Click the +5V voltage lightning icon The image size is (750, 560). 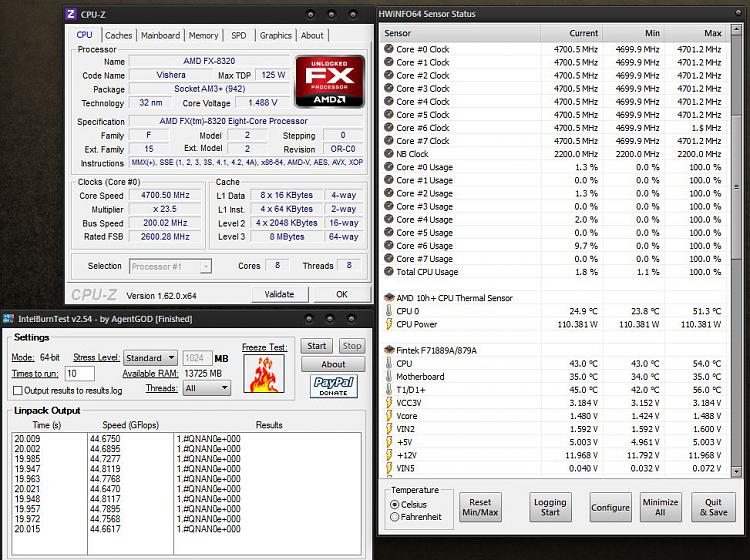pyautogui.click(x=389, y=442)
